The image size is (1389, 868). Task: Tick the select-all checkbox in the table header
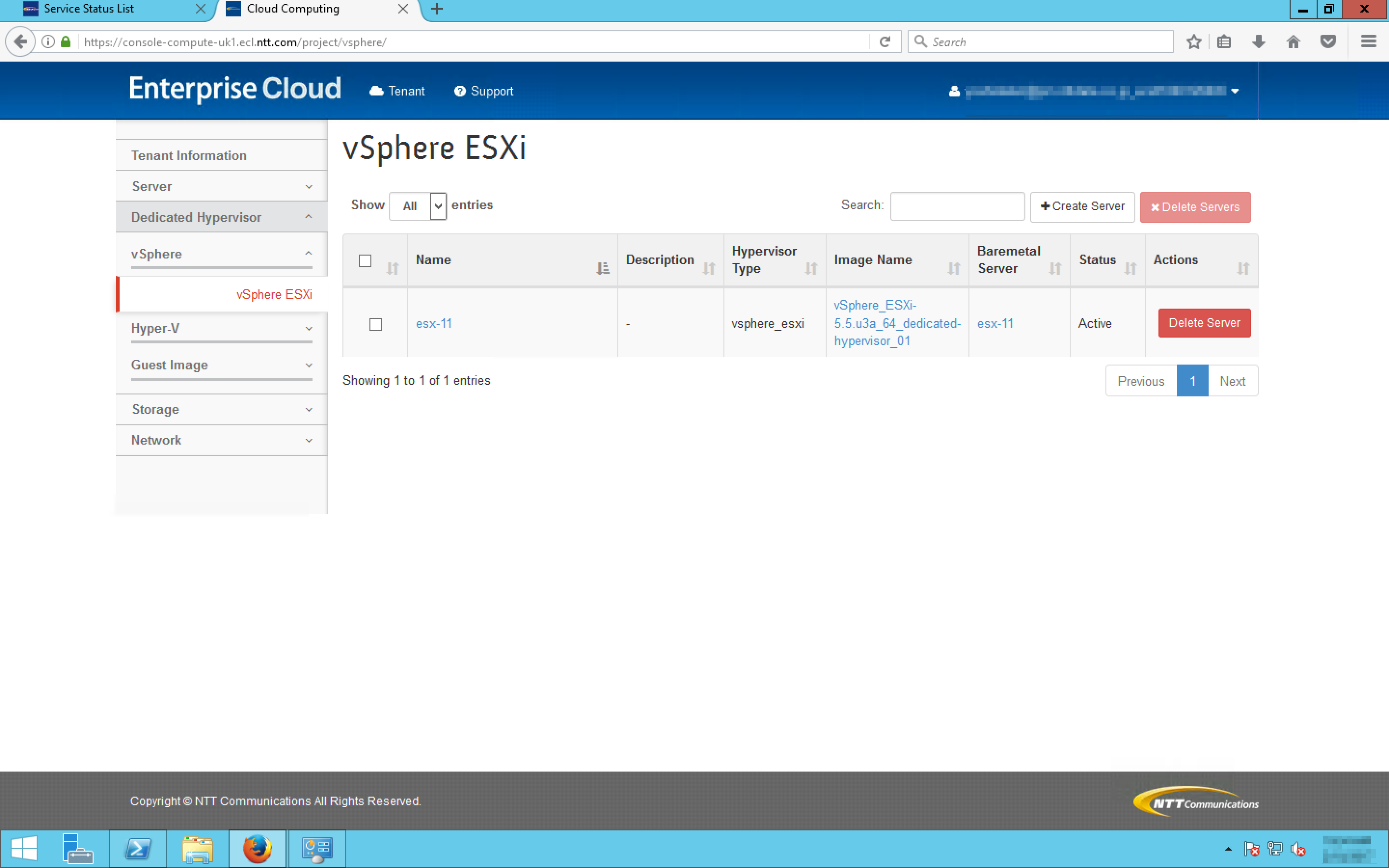[365, 260]
